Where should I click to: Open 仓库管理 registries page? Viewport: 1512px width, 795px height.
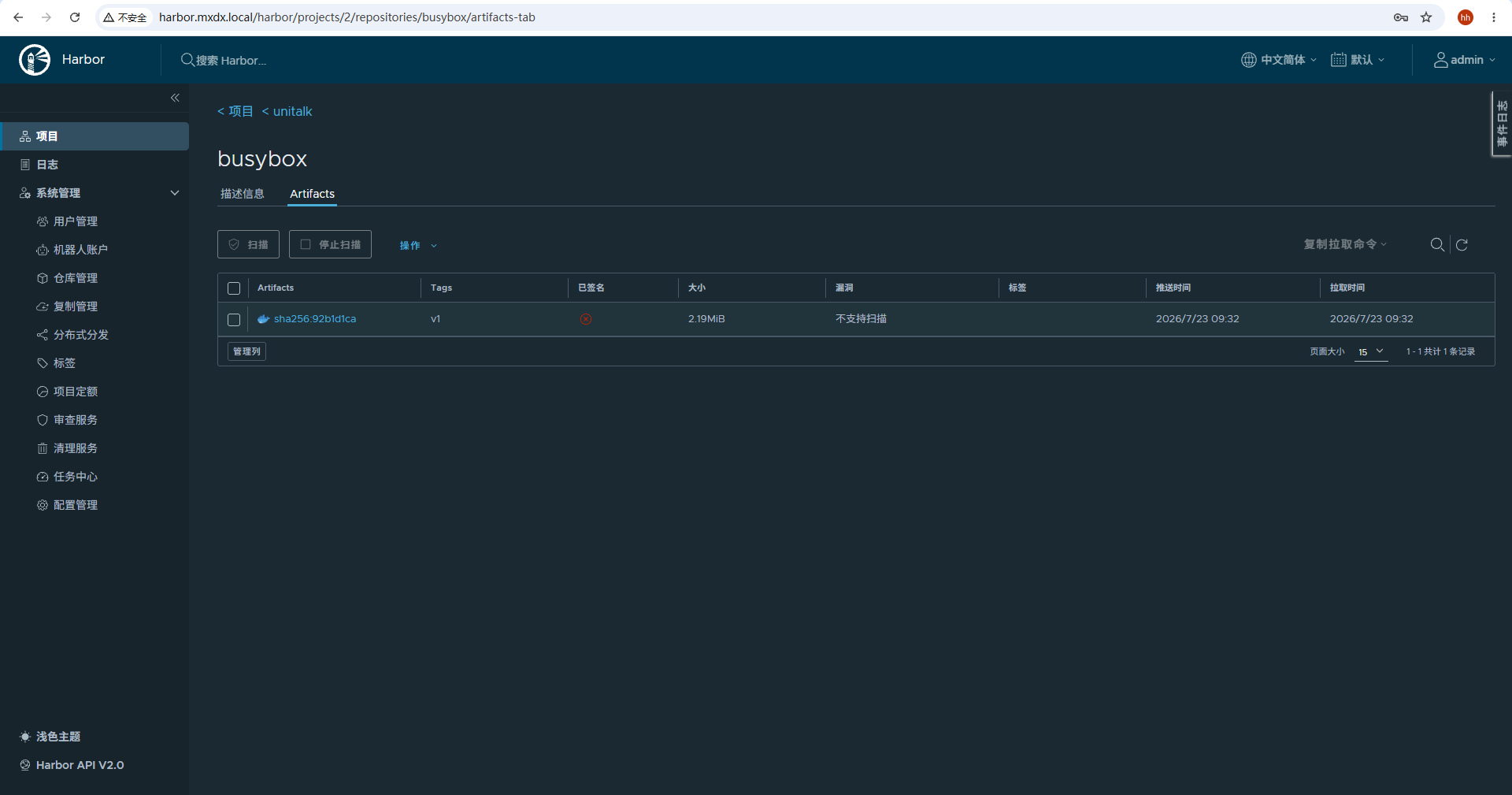[76, 278]
